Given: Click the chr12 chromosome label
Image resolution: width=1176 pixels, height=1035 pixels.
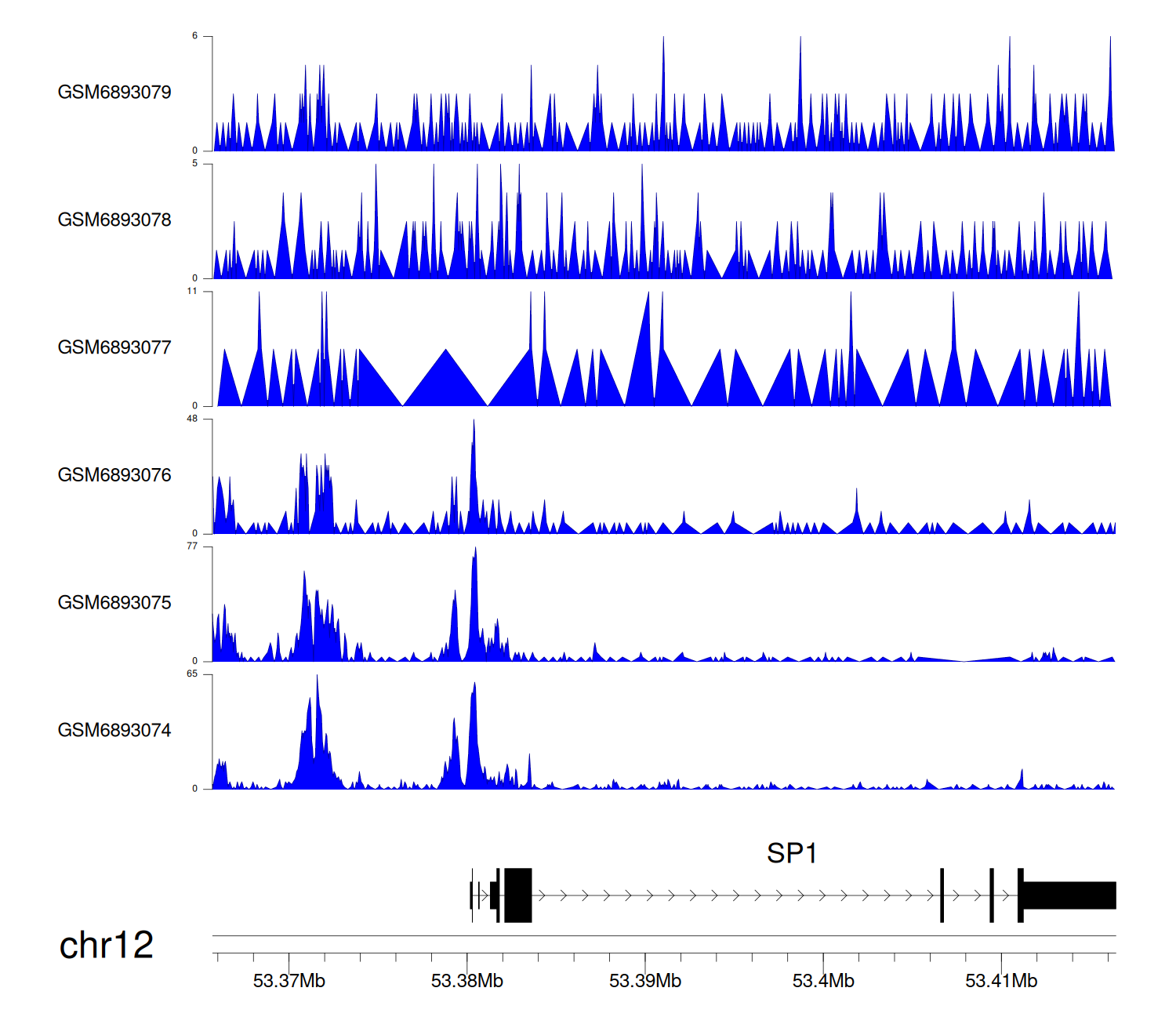Looking at the screenshot, I should pyautogui.click(x=107, y=946).
